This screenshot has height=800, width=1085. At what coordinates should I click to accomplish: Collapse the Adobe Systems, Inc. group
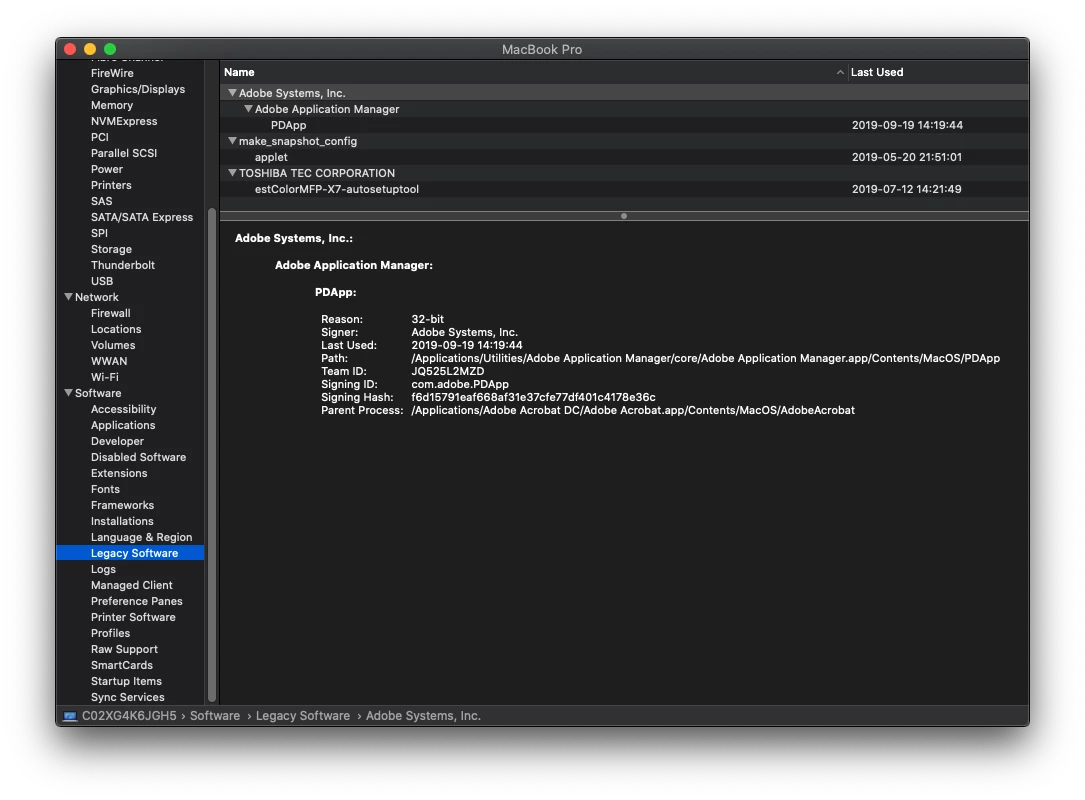tap(232, 93)
